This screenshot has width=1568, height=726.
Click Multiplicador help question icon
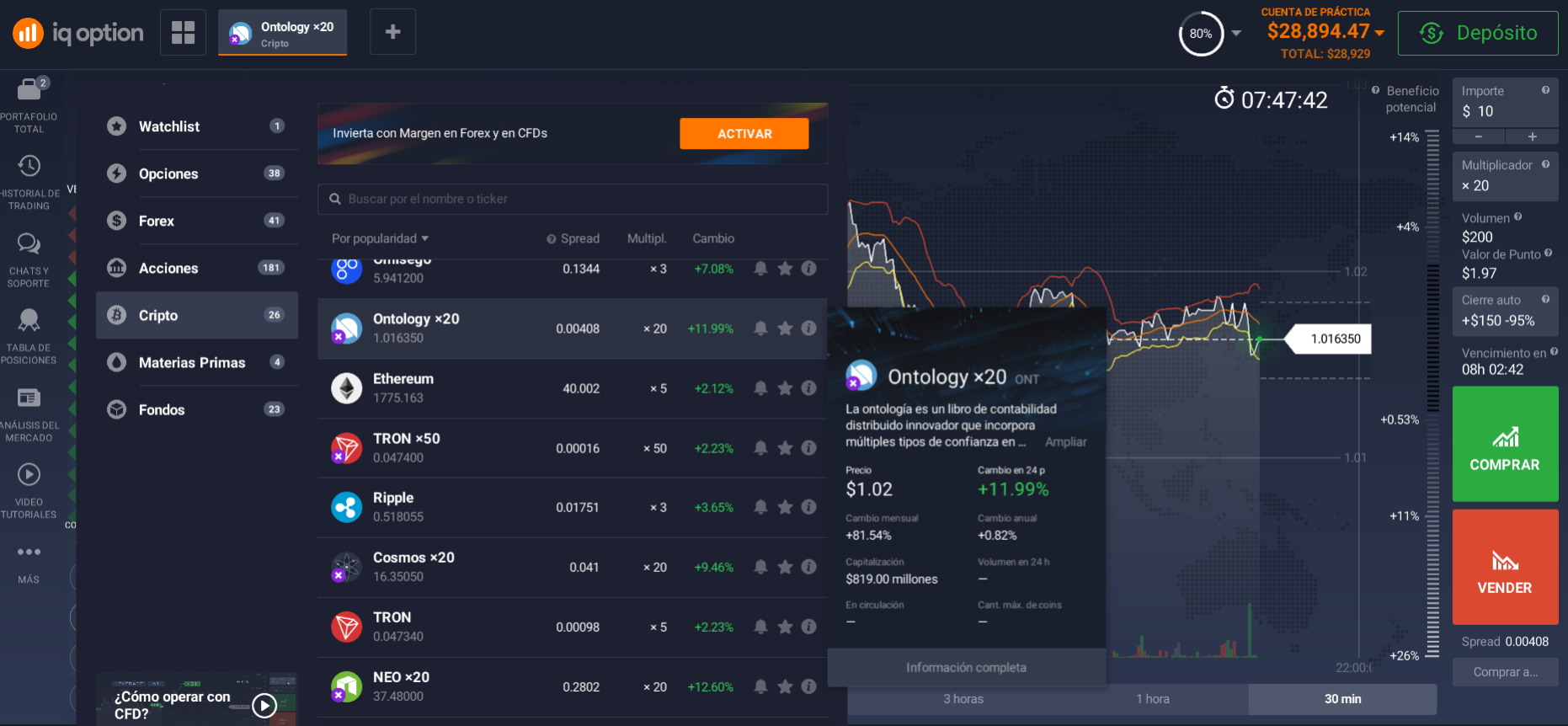click(1545, 164)
